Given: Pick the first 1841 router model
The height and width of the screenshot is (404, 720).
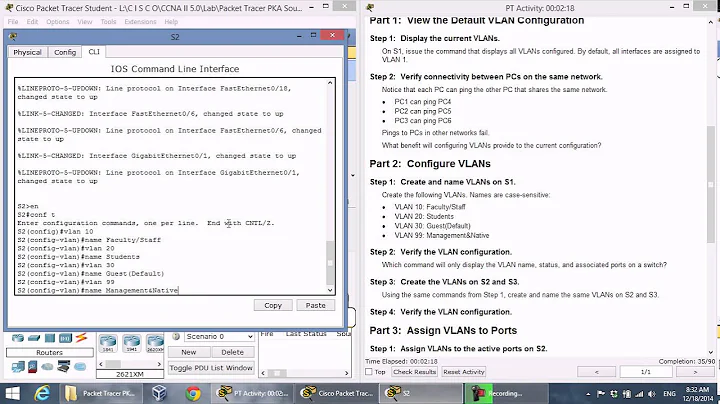Looking at the screenshot, I should click(x=108, y=343).
